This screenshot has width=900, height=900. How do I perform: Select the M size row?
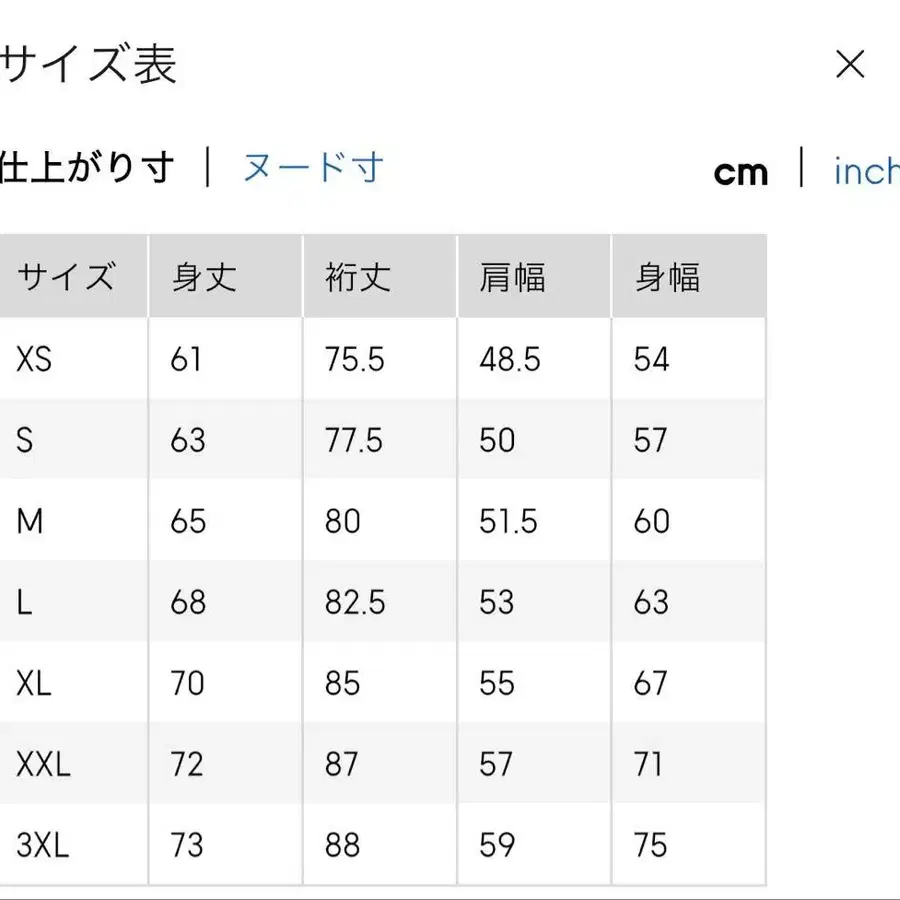pyautogui.click(x=29, y=521)
